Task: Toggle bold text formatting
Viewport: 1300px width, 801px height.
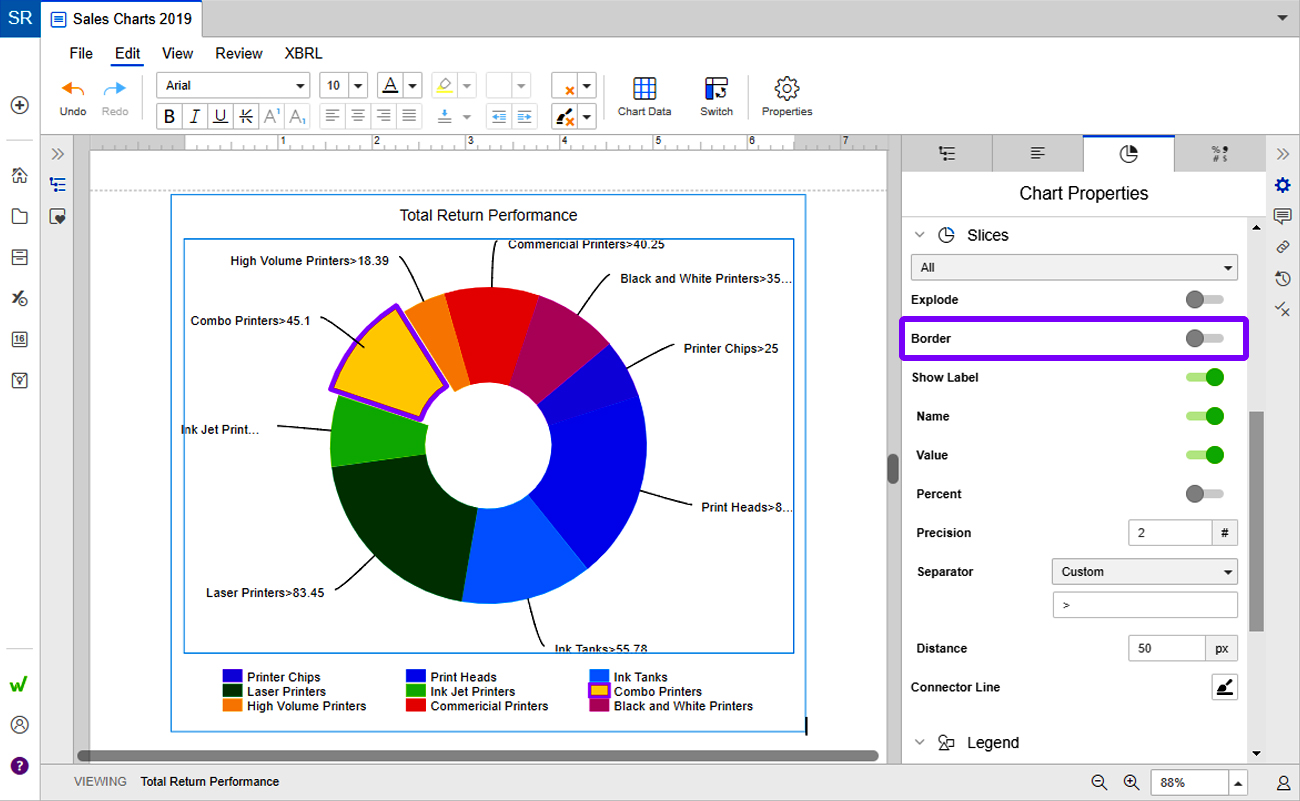Action: pos(170,117)
